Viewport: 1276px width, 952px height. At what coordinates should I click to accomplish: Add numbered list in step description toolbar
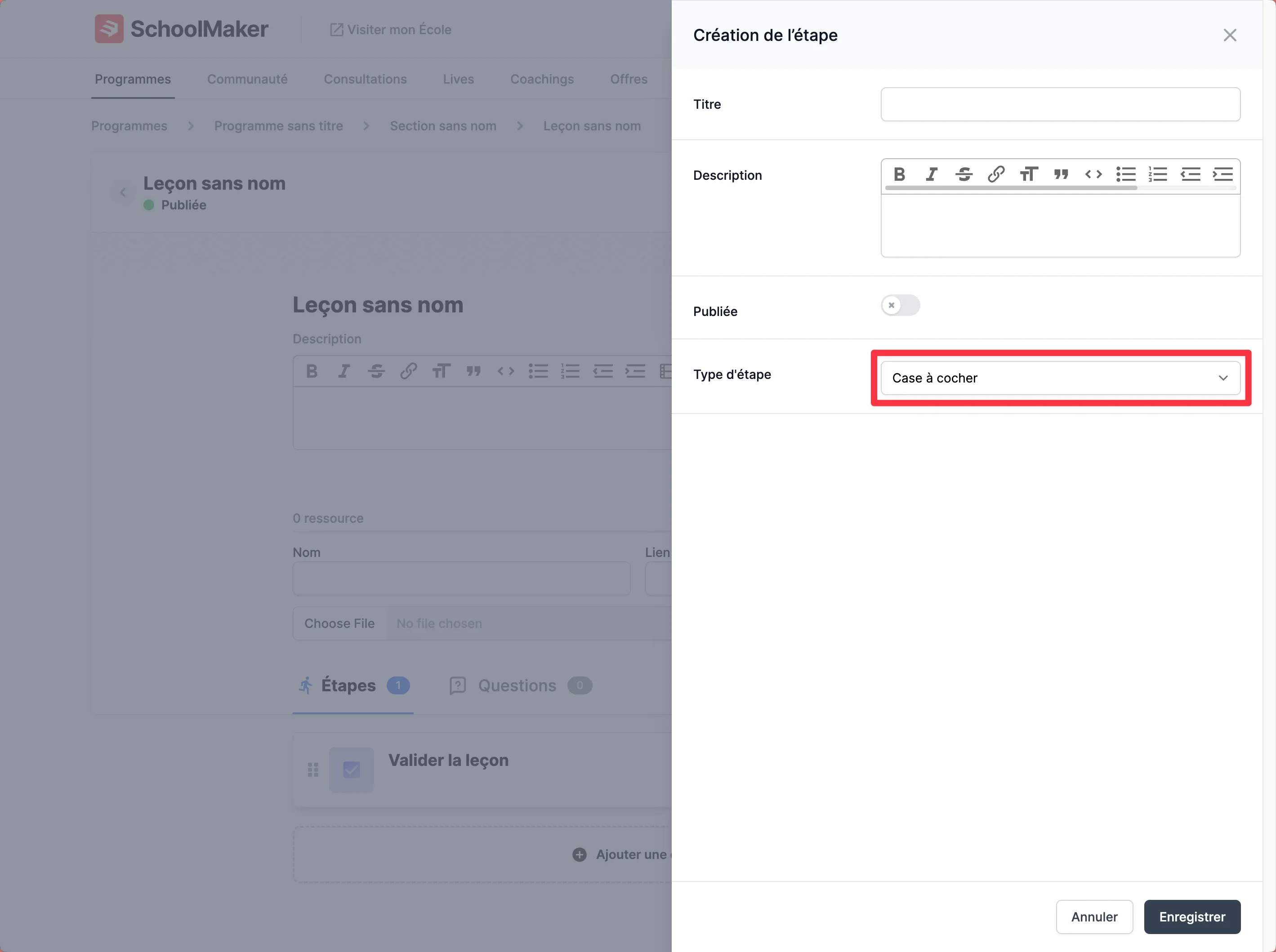(1158, 174)
